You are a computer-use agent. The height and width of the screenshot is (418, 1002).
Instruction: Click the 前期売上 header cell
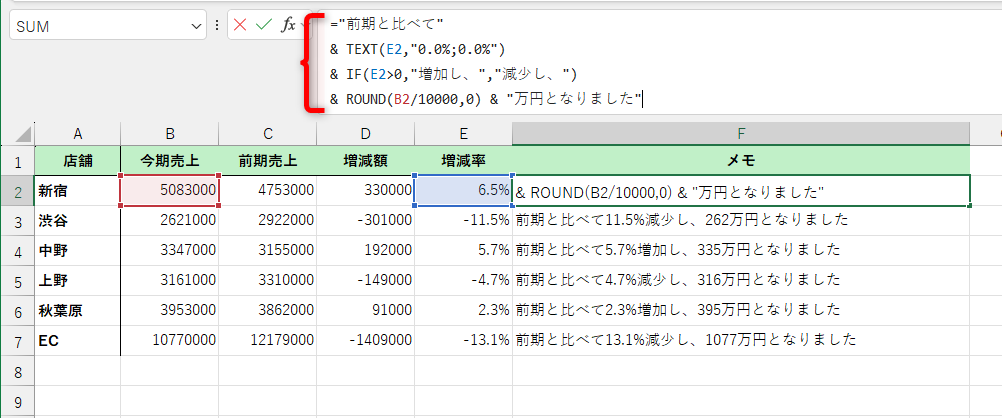point(267,160)
